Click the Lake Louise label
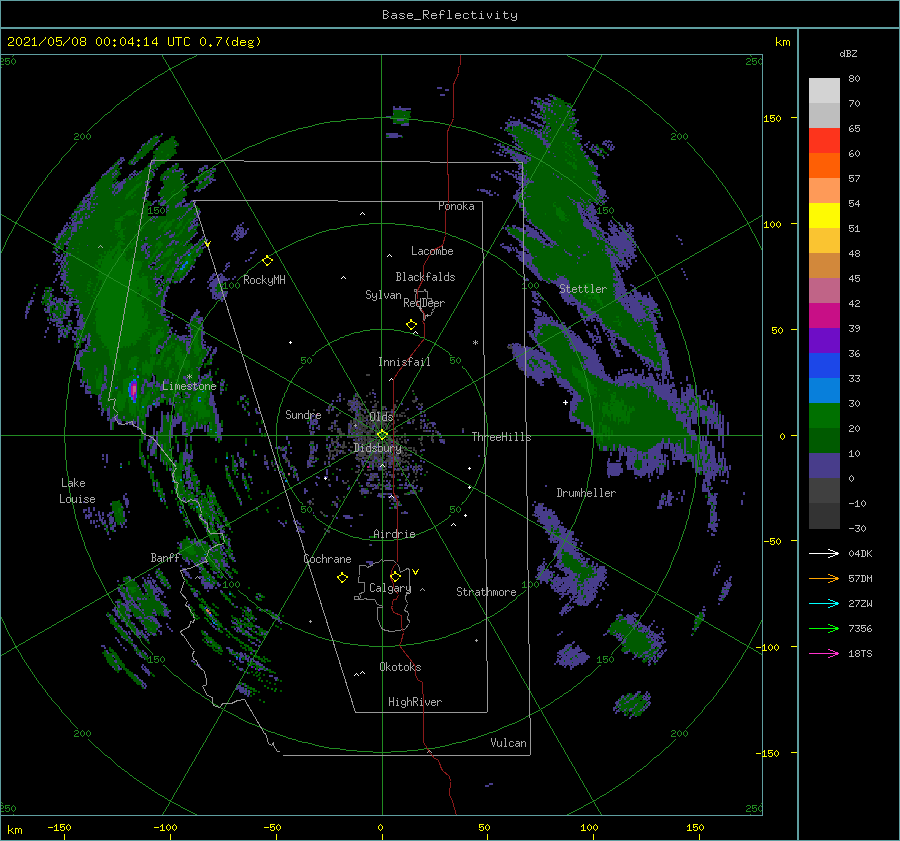The width and height of the screenshot is (900, 841). tap(77, 491)
